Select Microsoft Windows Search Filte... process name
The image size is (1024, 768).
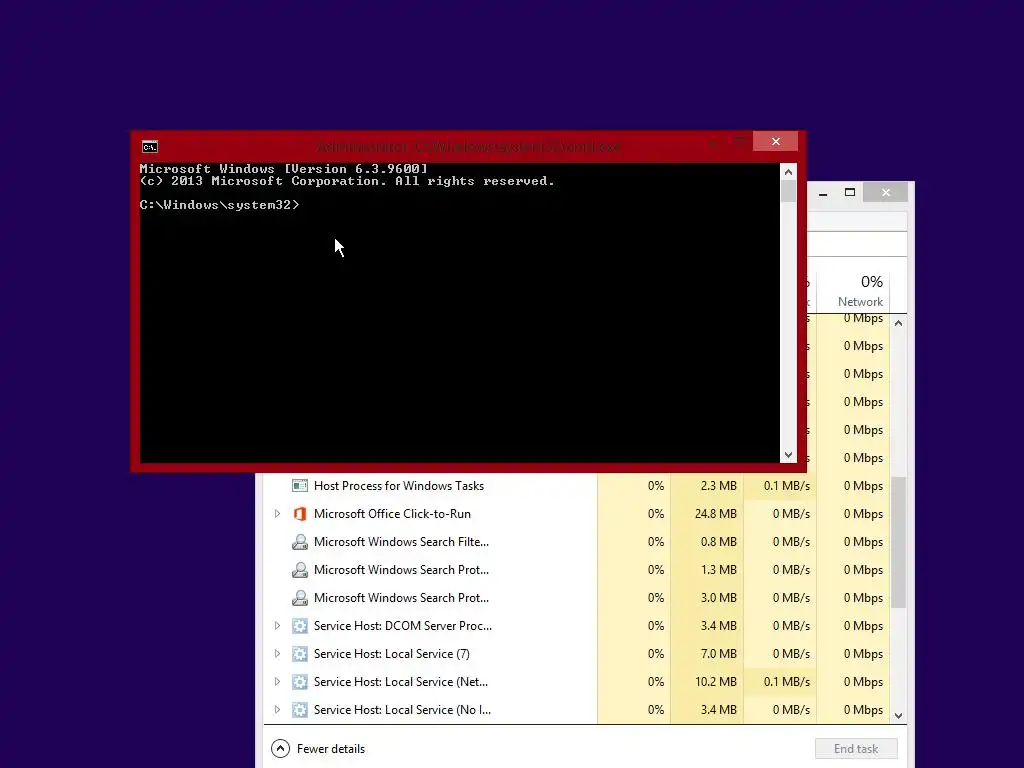click(401, 542)
